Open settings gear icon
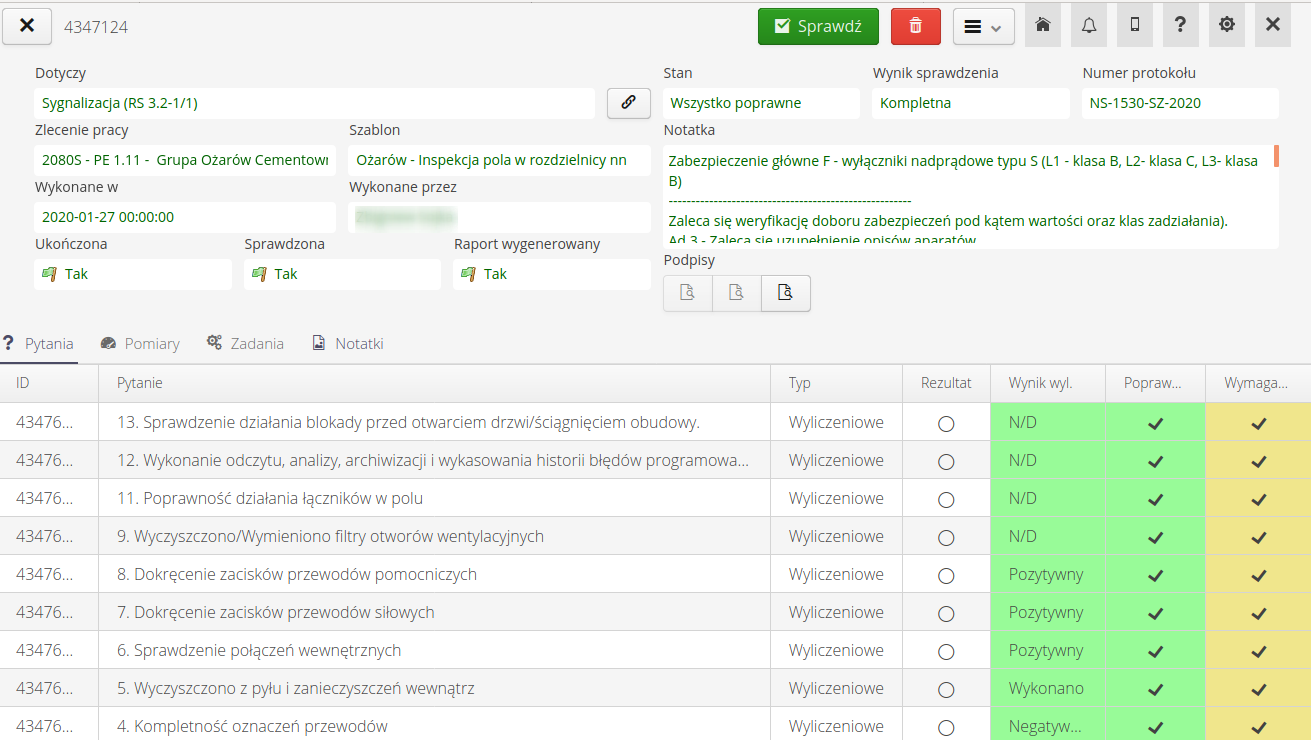 pyautogui.click(x=1227, y=26)
